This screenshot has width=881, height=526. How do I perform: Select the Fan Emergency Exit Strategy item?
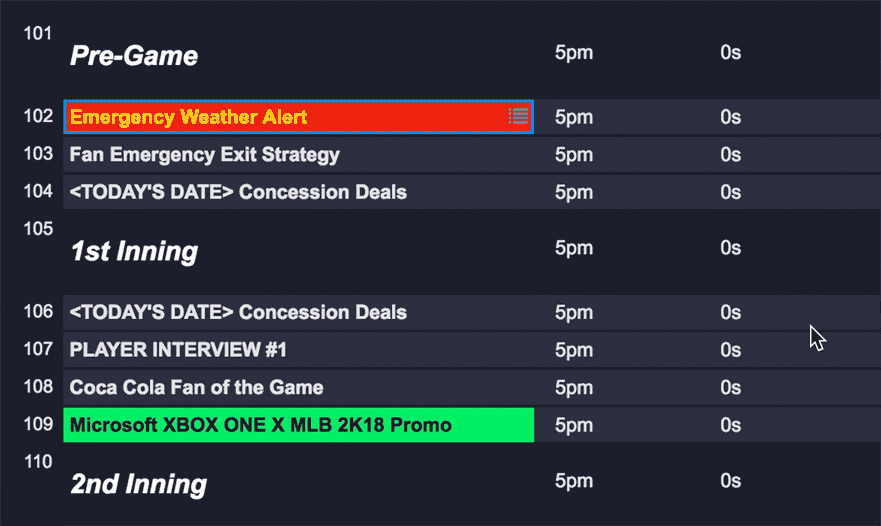click(x=204, y=155)
